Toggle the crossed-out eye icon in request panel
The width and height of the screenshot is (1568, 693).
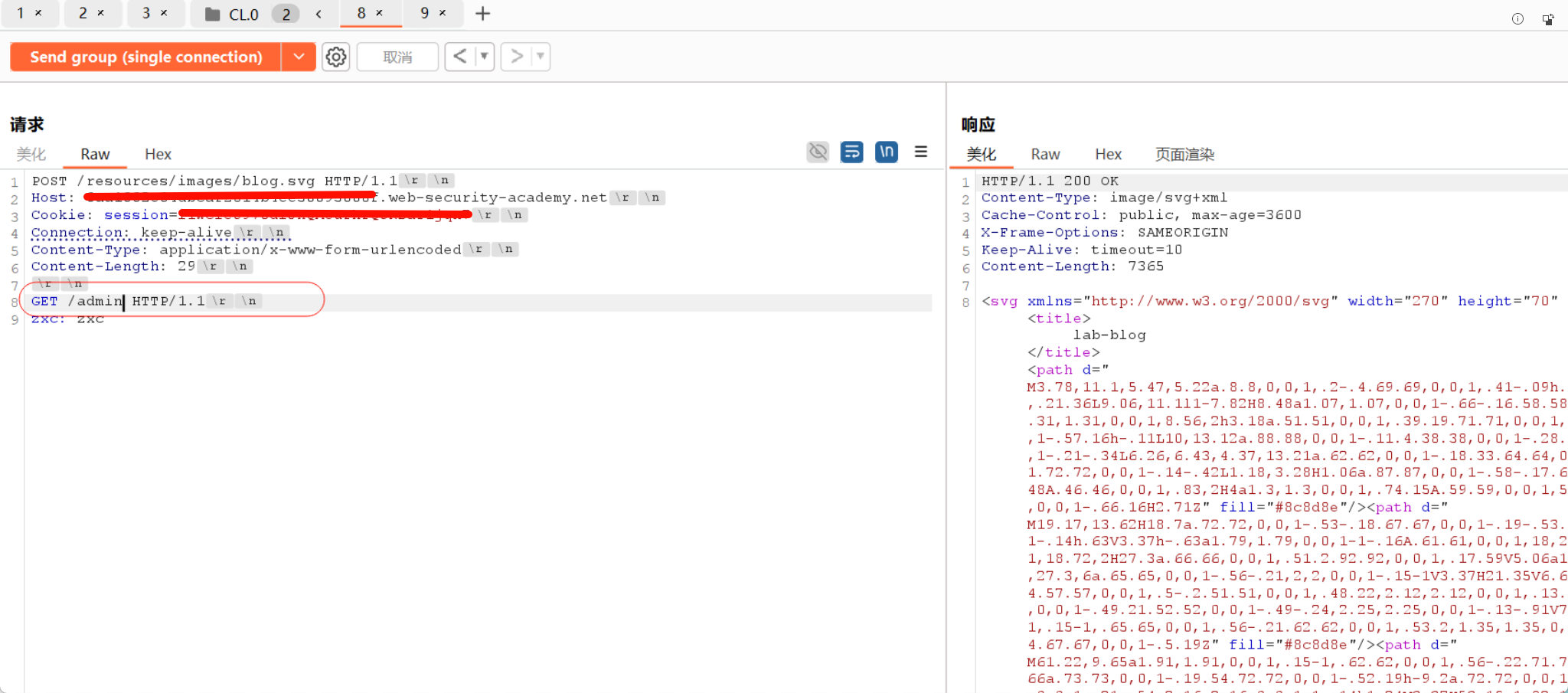(x=818, y=152)
